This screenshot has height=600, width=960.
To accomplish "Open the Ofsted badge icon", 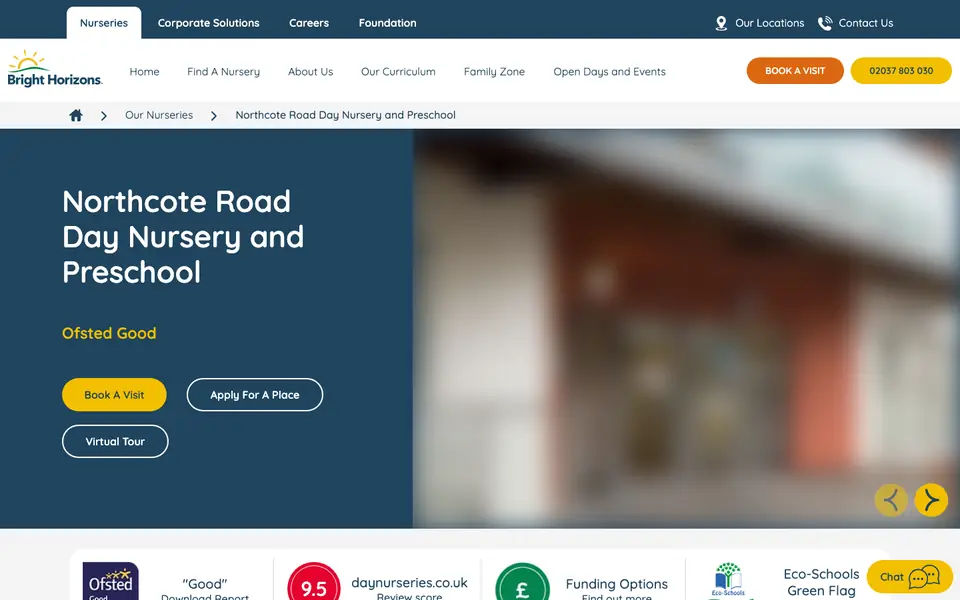I will pyautogui.click(x=110, y=581).
